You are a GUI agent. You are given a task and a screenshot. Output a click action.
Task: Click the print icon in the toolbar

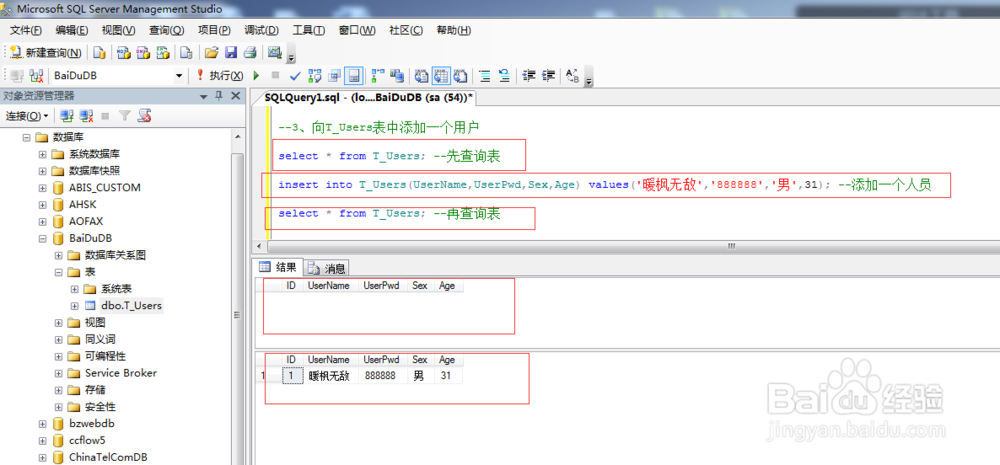coord(250,53)
